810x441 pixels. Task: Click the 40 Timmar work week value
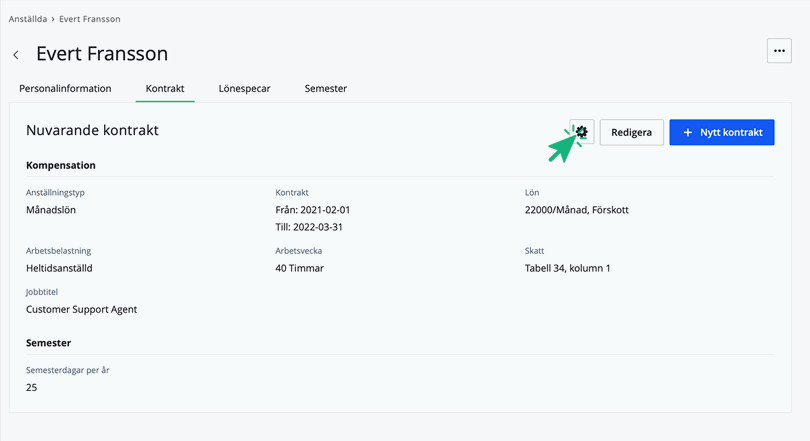[299, 268]
